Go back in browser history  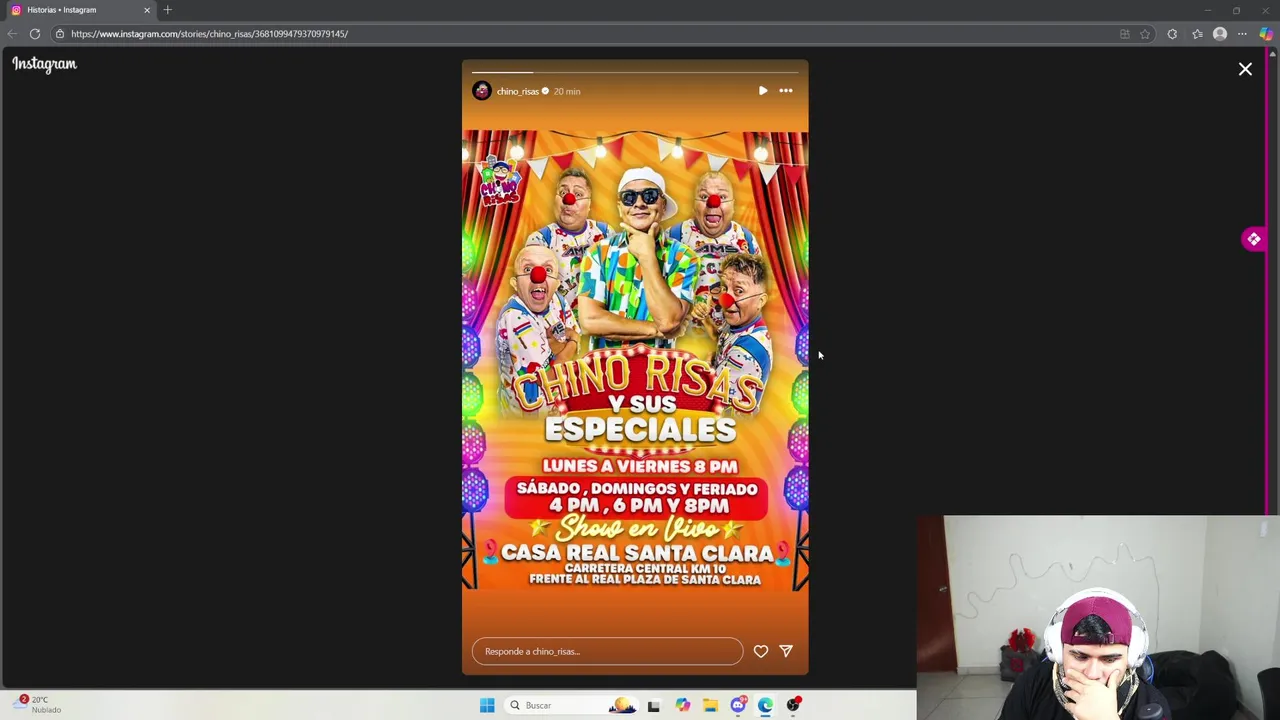pos(12,34)
